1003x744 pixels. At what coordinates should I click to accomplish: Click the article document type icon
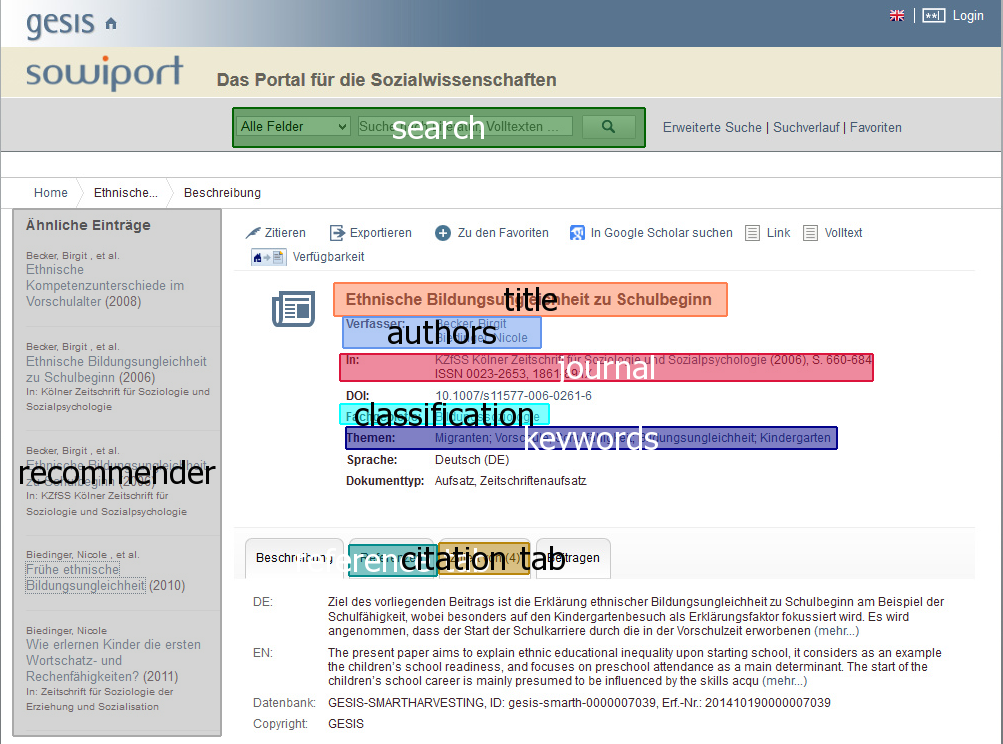pyautogui.click(x=294, y=309)
